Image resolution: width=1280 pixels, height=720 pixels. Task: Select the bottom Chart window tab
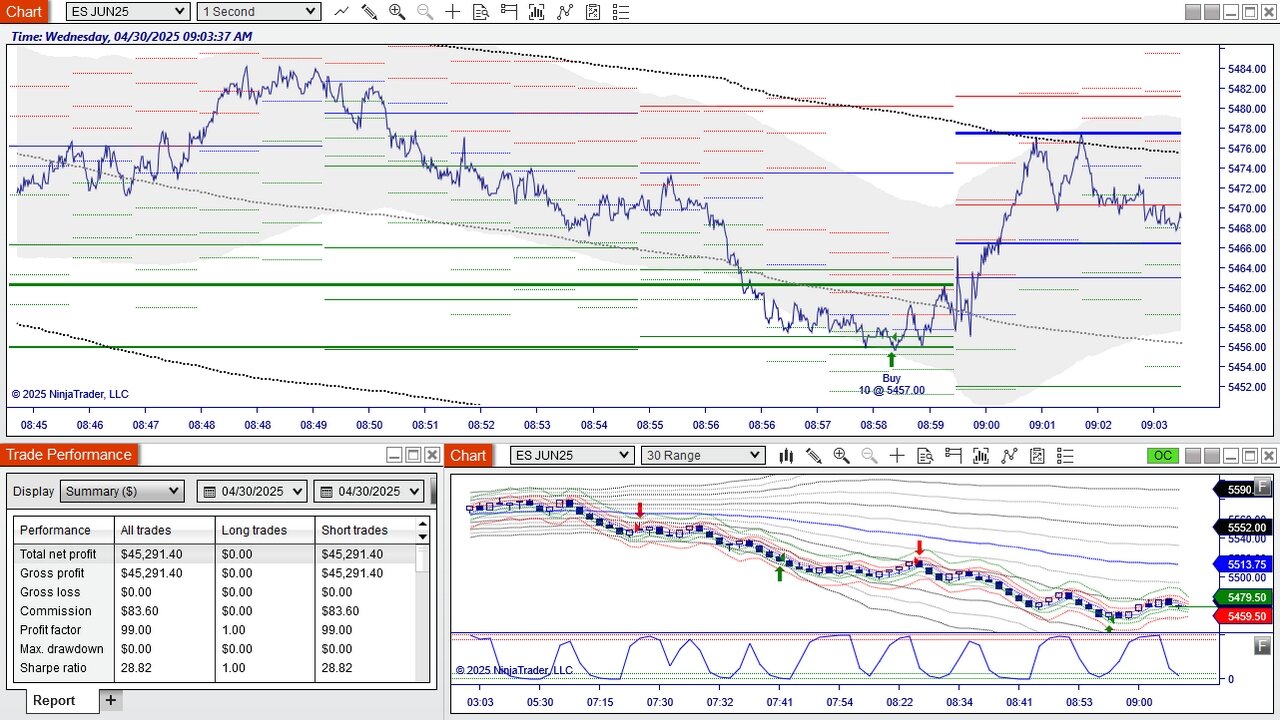[x=468, y=456]
